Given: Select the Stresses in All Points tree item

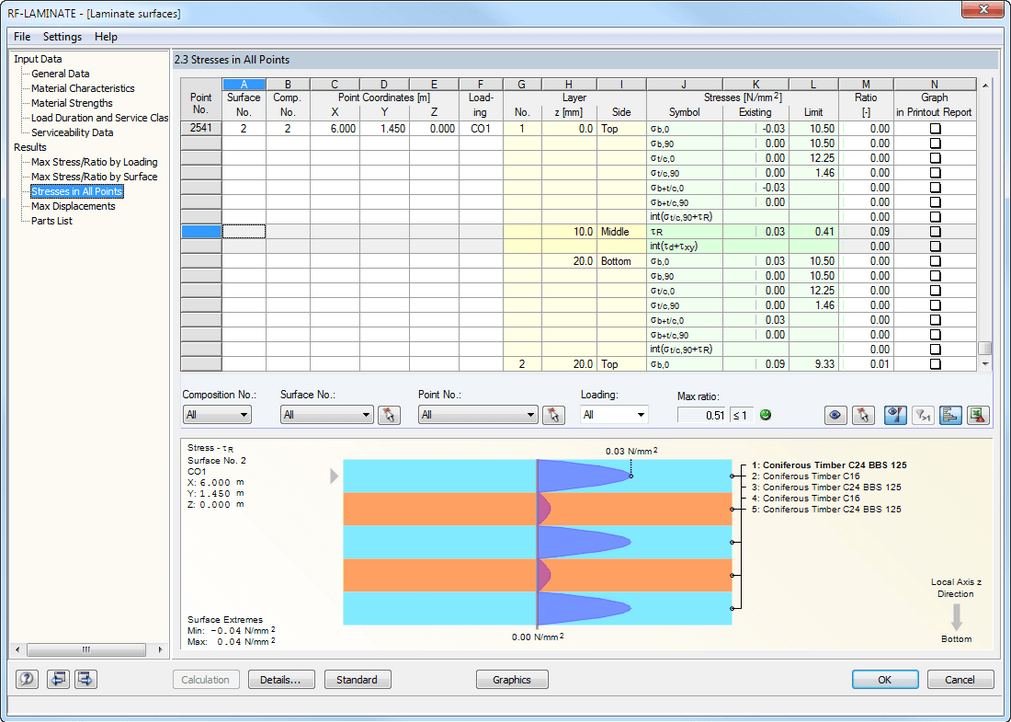Looking at the screenshot, I should [x=77, y=191].
